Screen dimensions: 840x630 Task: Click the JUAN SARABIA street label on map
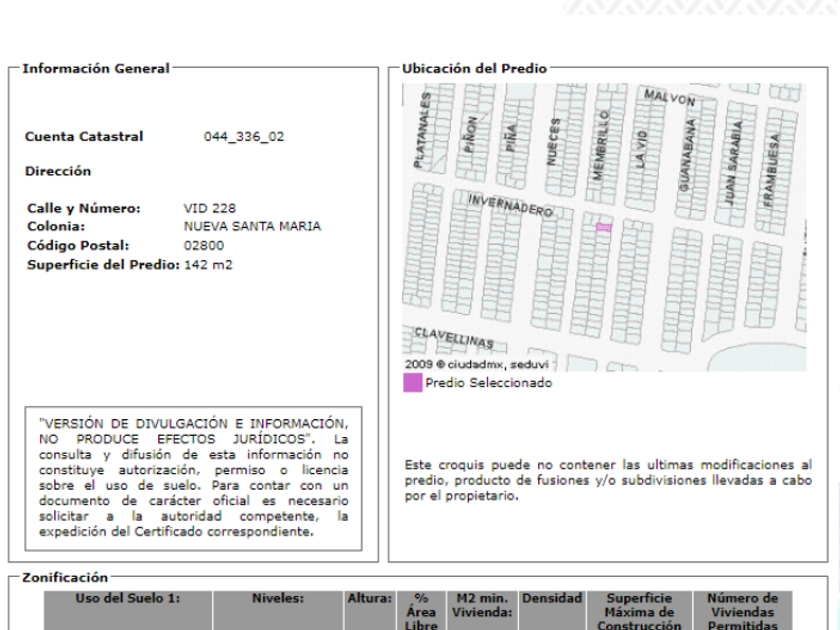(733, 162)
